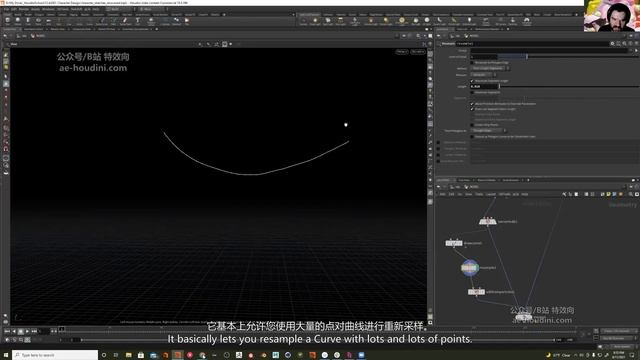Toggle Even Last Segment Same Length checkbox

click(472, 109)
